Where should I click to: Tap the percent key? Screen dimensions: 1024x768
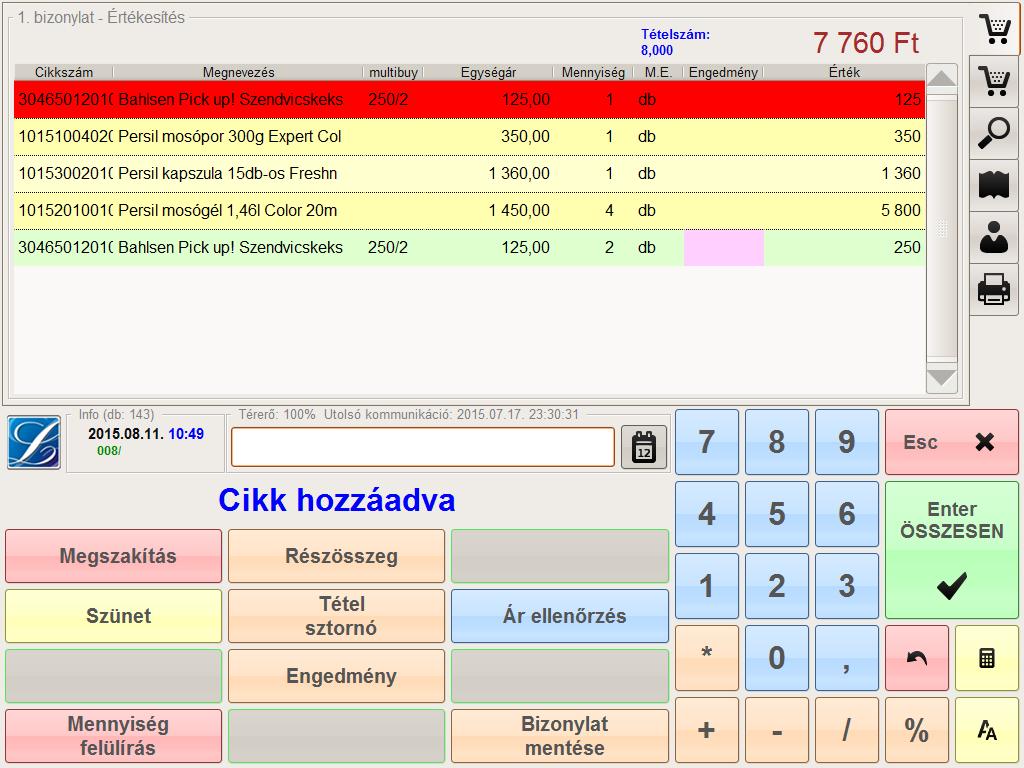click(x=917, y=730)
